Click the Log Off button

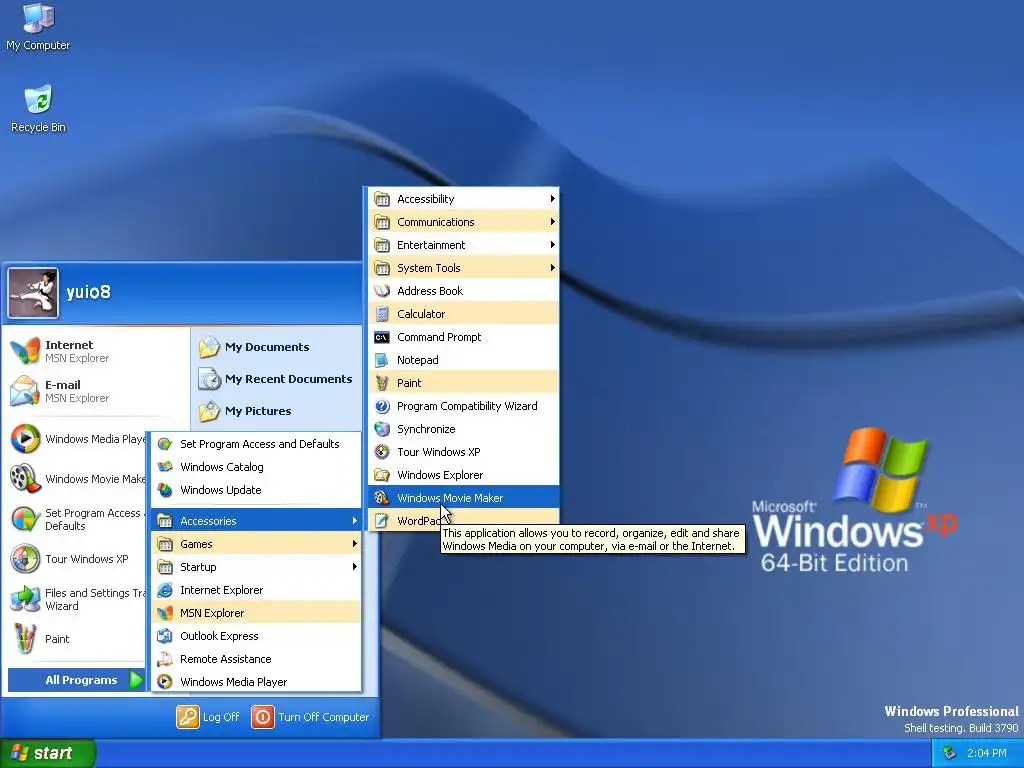208,716
